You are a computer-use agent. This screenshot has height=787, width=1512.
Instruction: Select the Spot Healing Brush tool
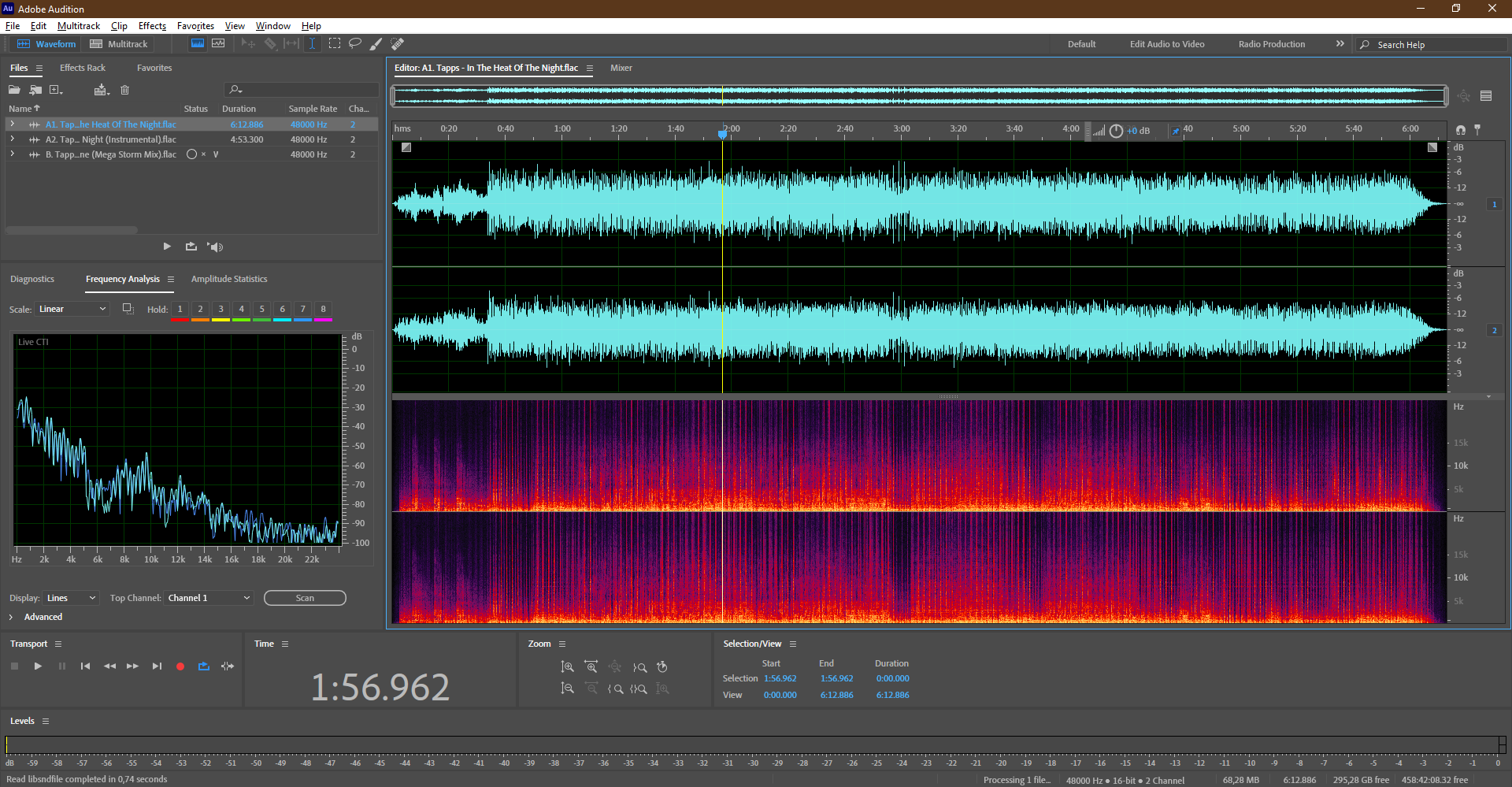(x=398, y=44)
